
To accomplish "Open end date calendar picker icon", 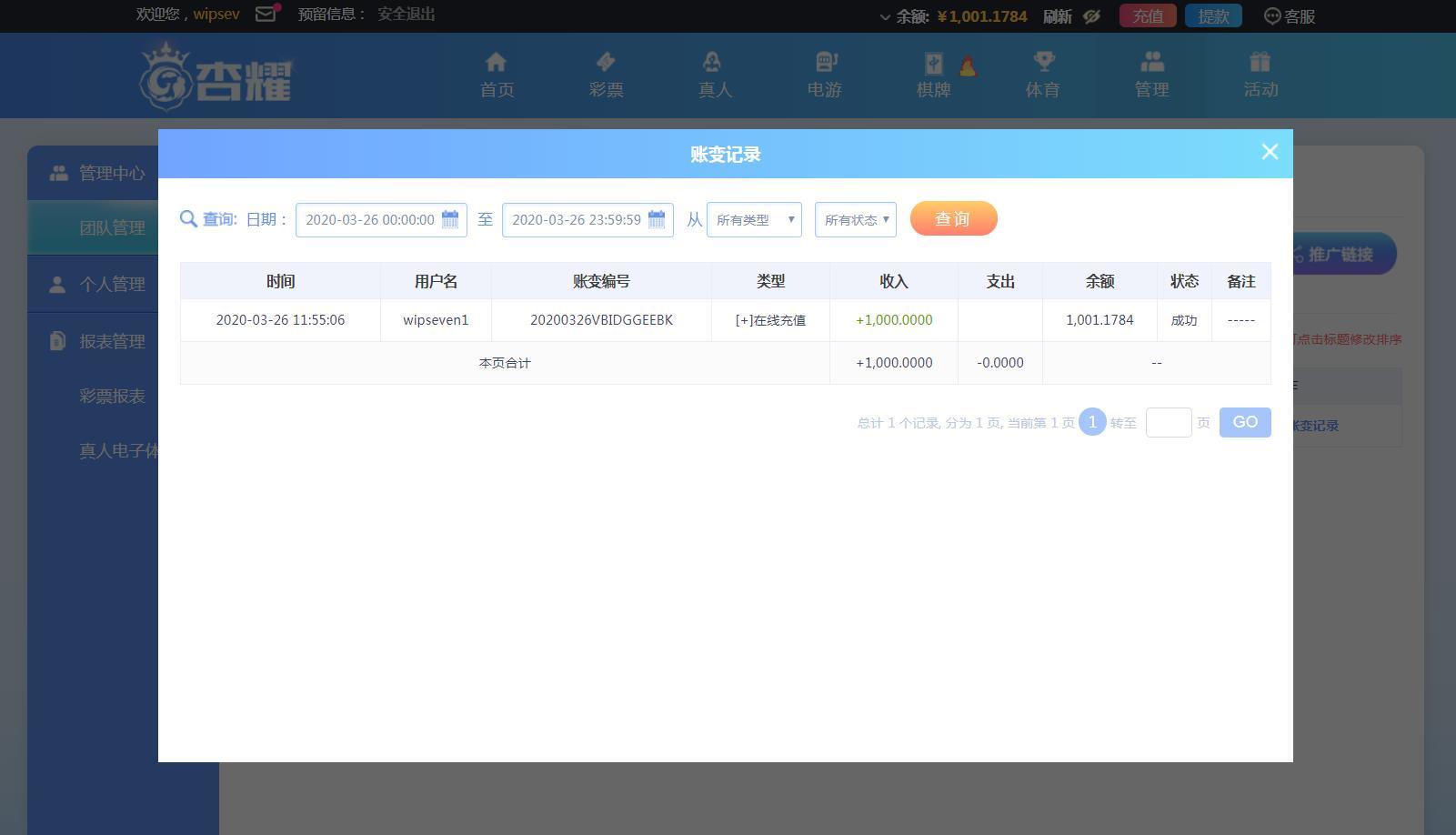I will 657,219.
